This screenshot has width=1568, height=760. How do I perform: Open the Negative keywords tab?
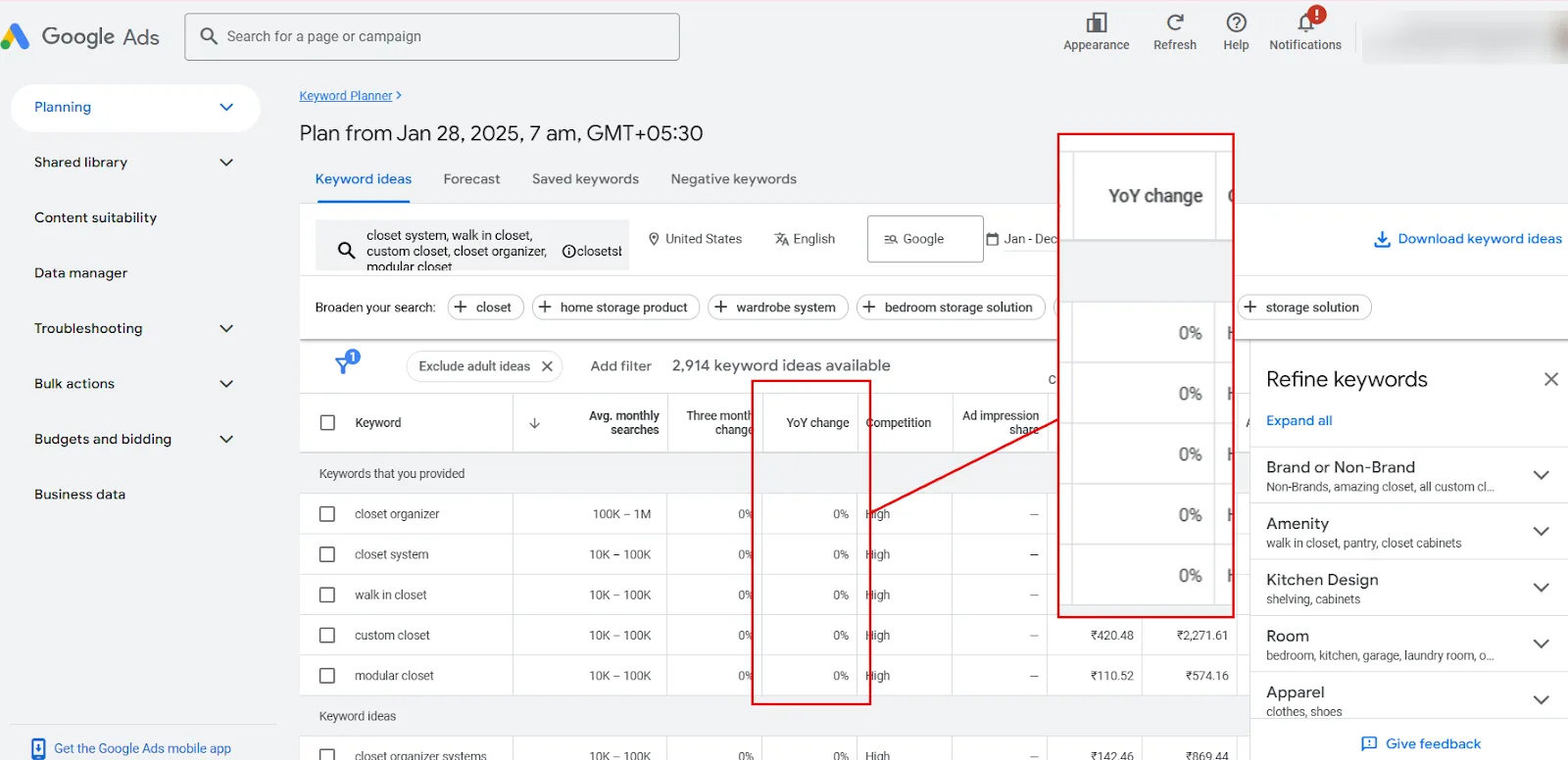(733, 179)
